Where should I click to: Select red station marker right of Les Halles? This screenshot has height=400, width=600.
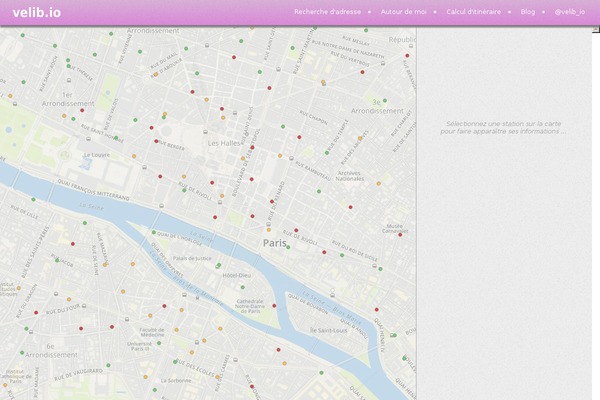252,147
